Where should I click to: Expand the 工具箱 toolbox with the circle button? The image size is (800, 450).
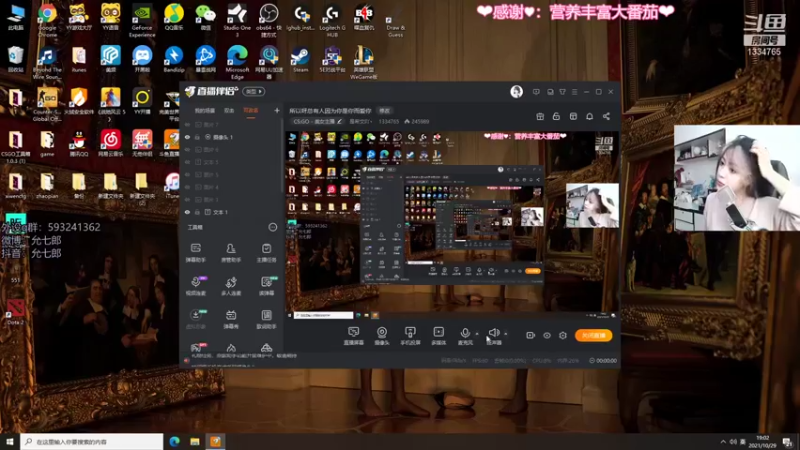(273, 227)
